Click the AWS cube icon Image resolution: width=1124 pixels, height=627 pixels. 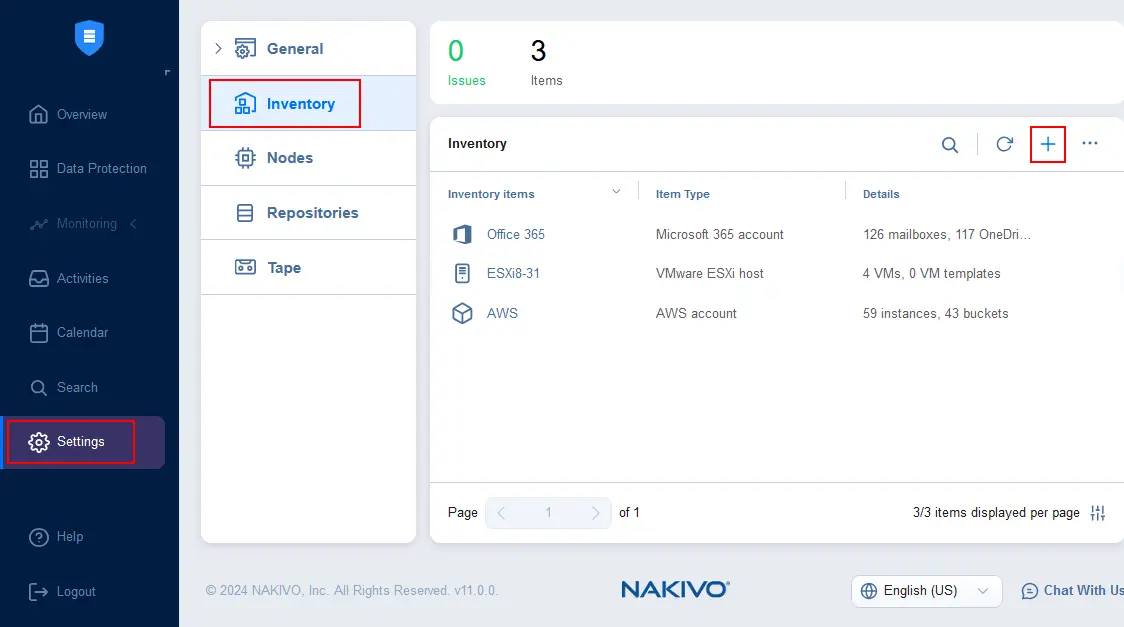click(462, 313)
